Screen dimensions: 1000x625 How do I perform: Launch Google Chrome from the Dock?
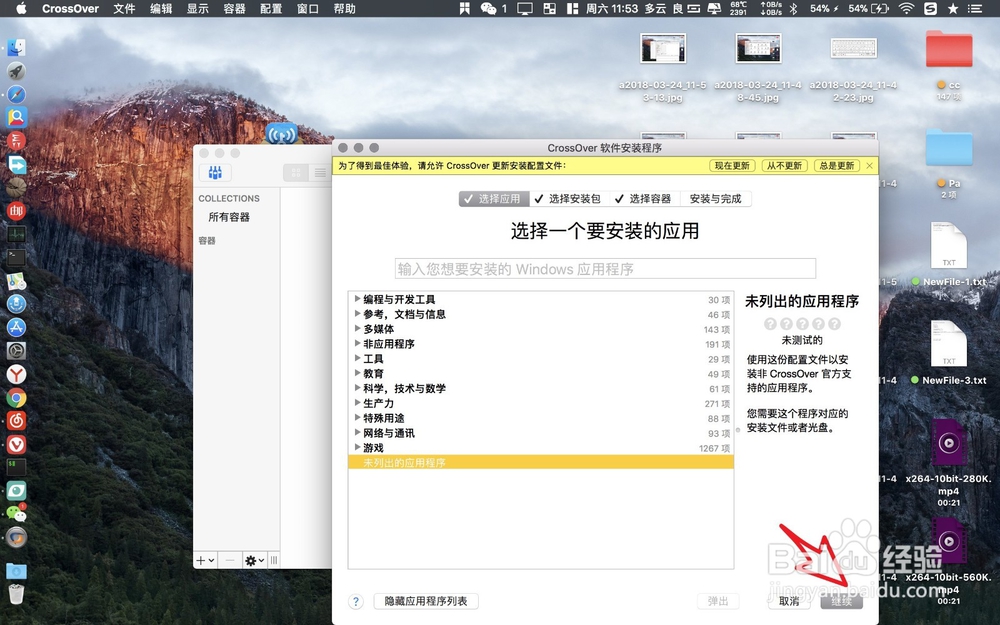pos(17,397)
